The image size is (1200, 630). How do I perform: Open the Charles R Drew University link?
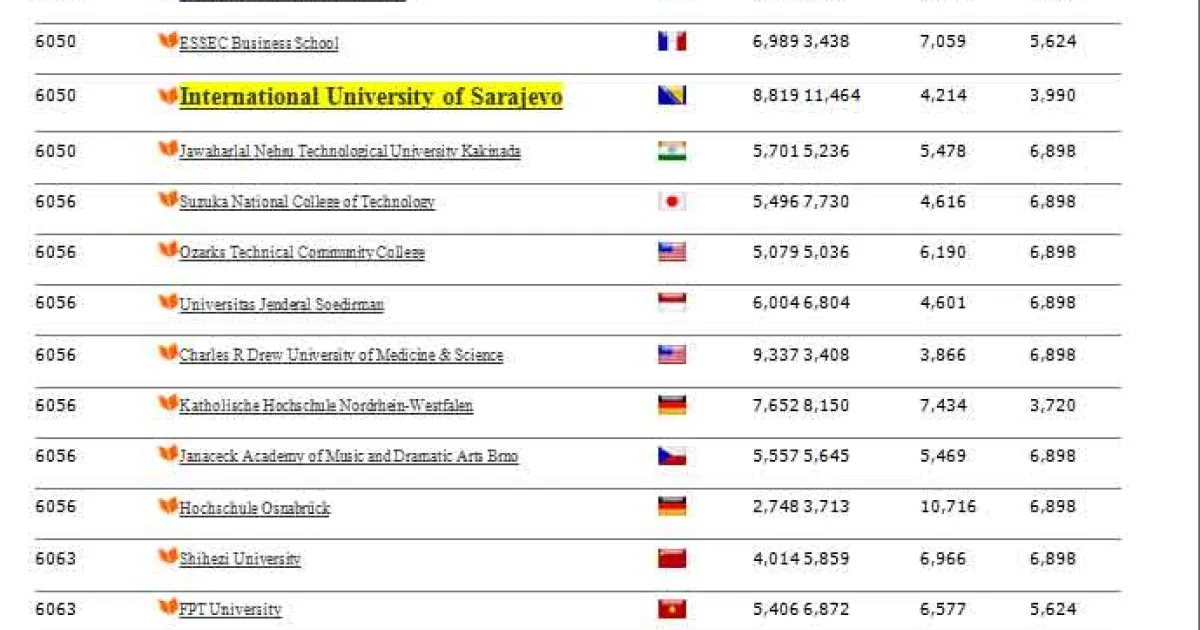[x=340, y=354]
